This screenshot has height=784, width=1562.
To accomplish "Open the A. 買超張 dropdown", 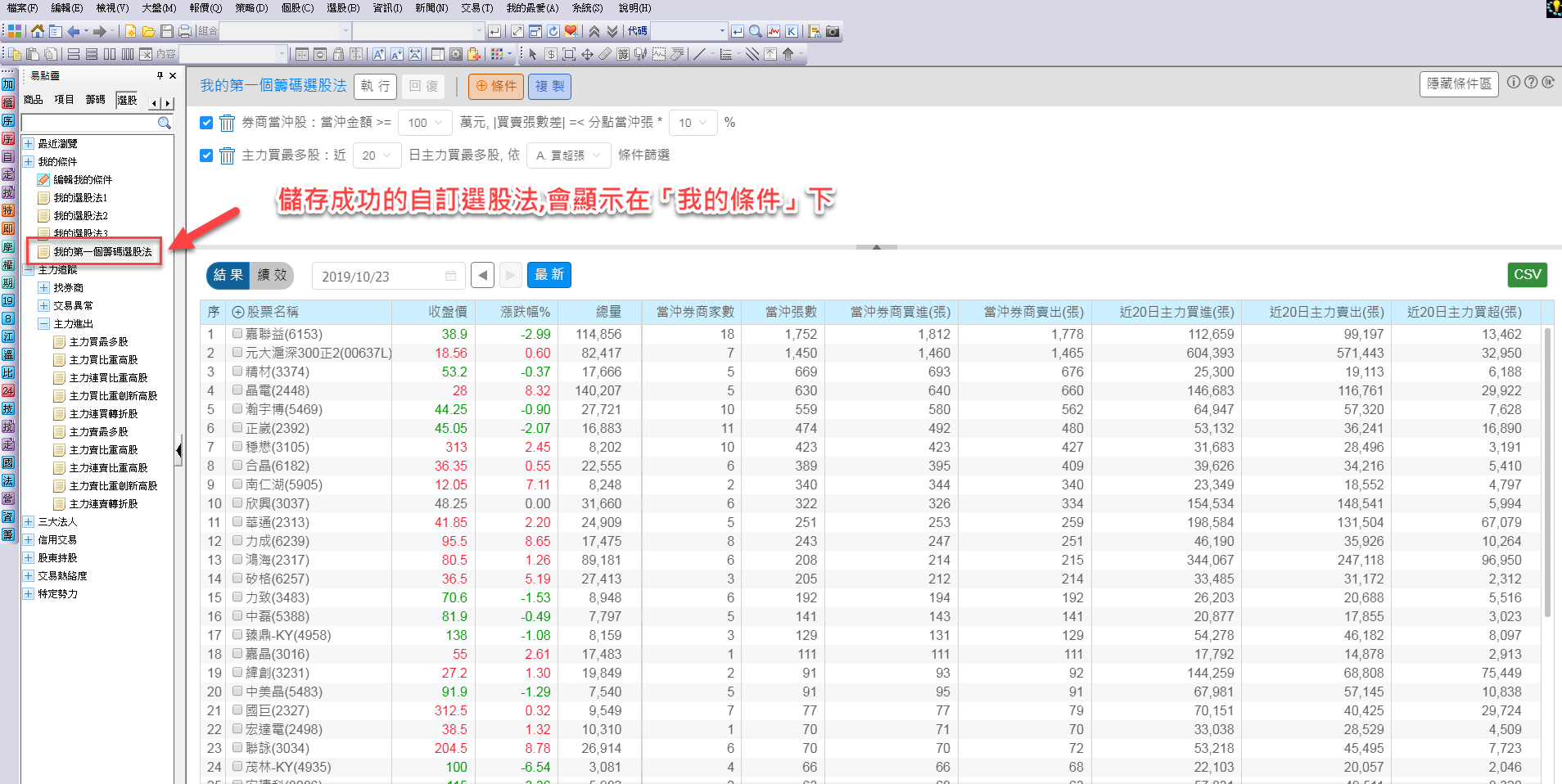I will coord(568,155).
